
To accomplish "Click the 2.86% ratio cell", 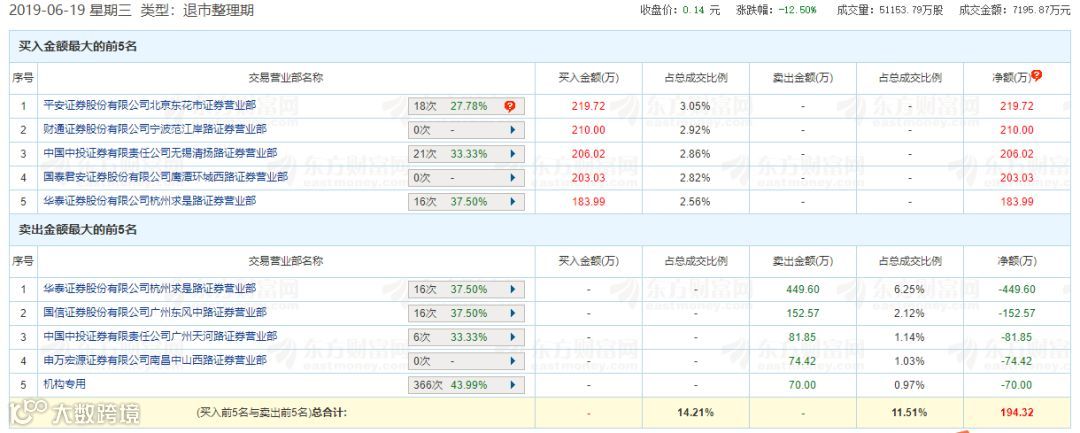I will (696, 154).
